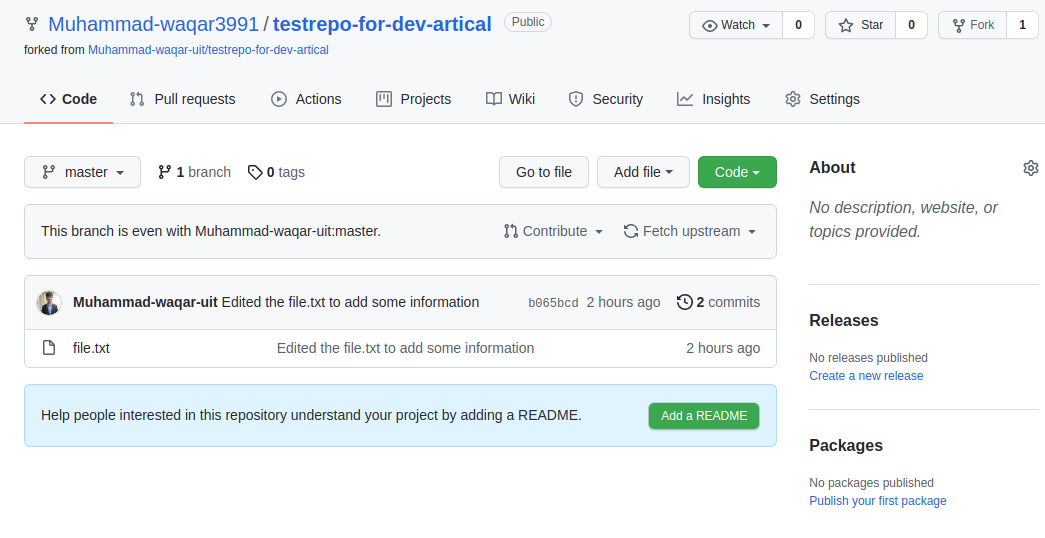Expand the Contribute dropdown
This screenshot has width=1045, height=538.
click(553, 231)
